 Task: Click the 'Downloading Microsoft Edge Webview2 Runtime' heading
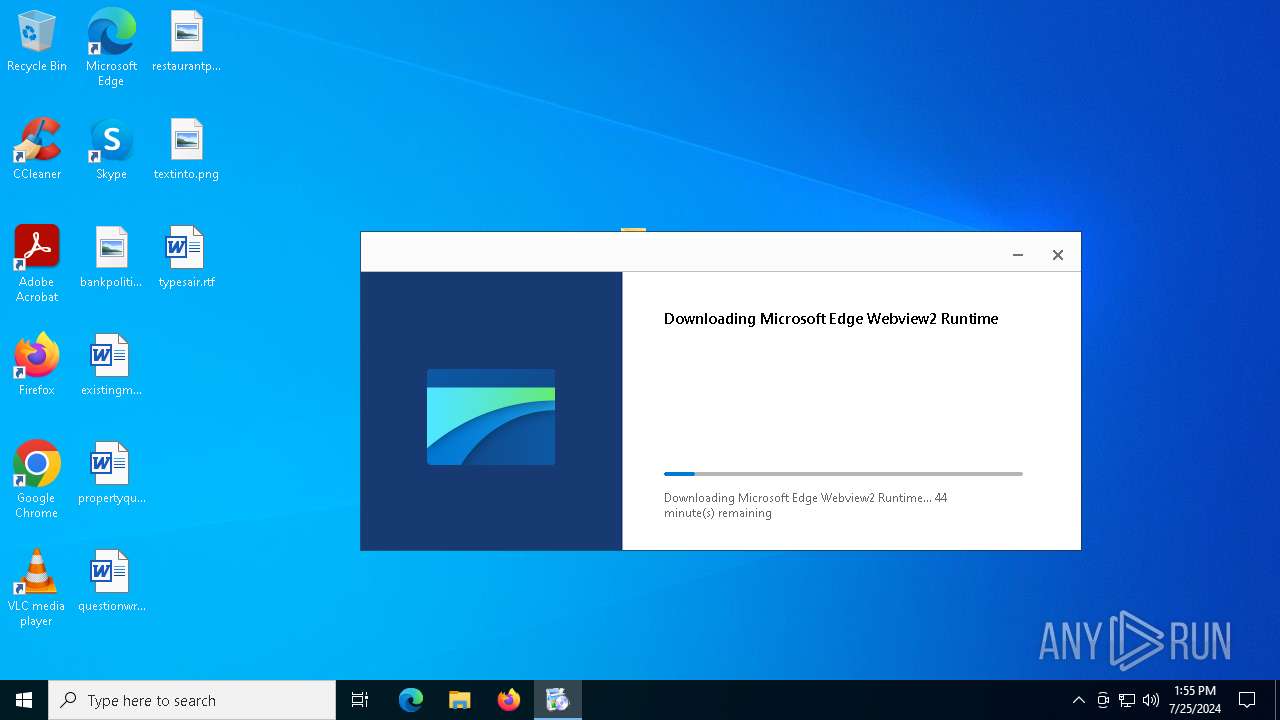[x=831, y=319]
